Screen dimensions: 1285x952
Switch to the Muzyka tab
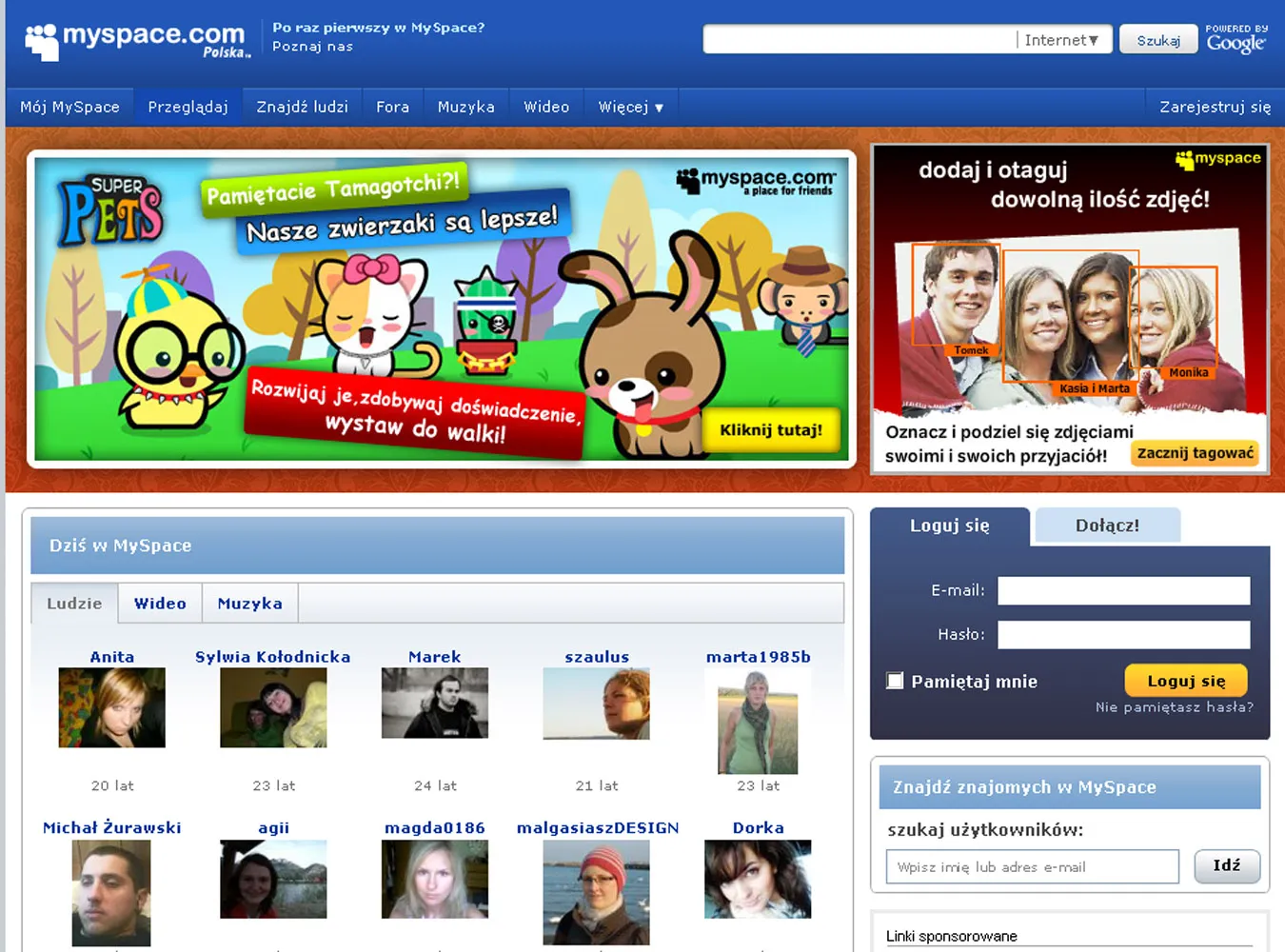[249, 603]
